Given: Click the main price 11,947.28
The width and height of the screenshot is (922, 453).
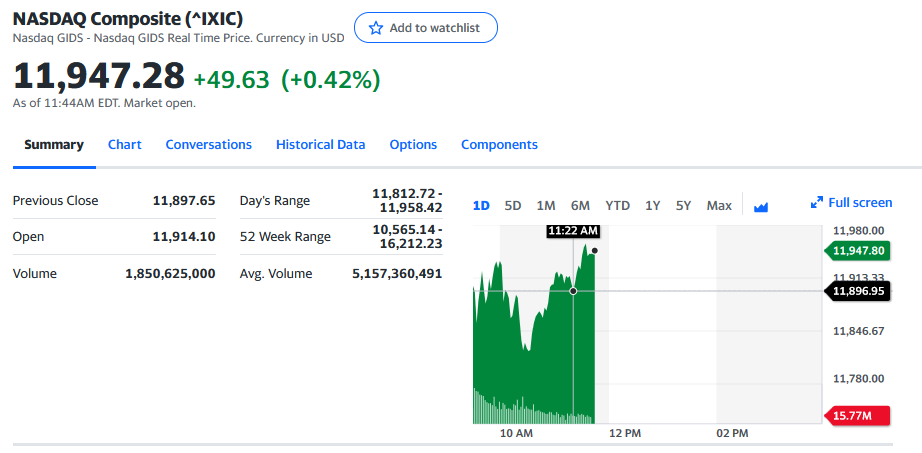Looking at the screenshot, I should (x=99, y=76).
